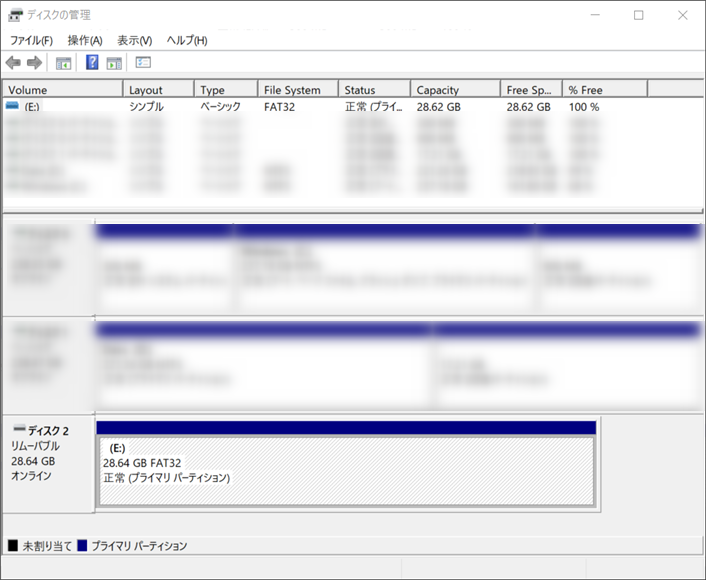
Task: Sort by the Status column header
Action: (374, 90)
